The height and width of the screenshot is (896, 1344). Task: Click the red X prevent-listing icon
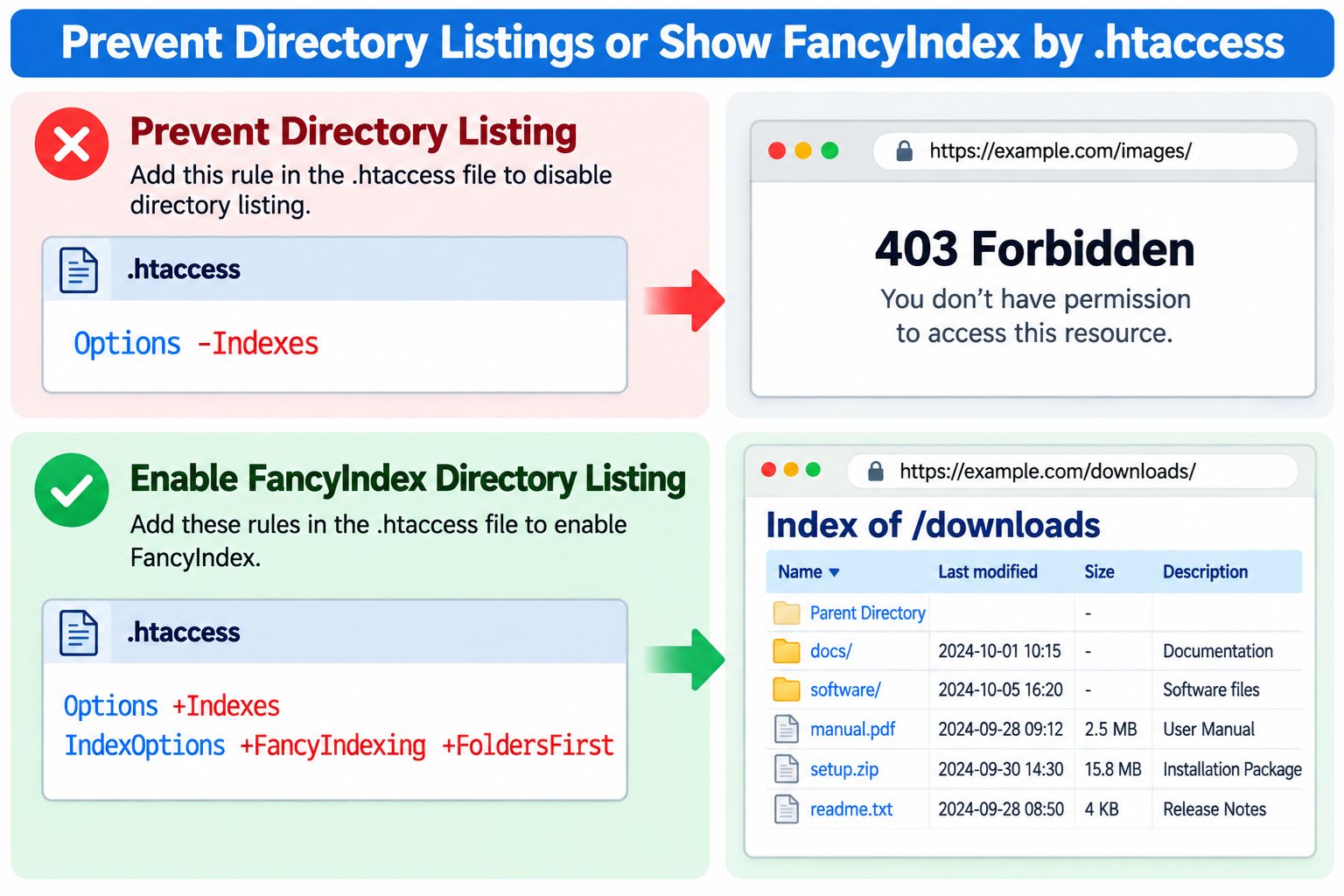[x=72, y=144]
